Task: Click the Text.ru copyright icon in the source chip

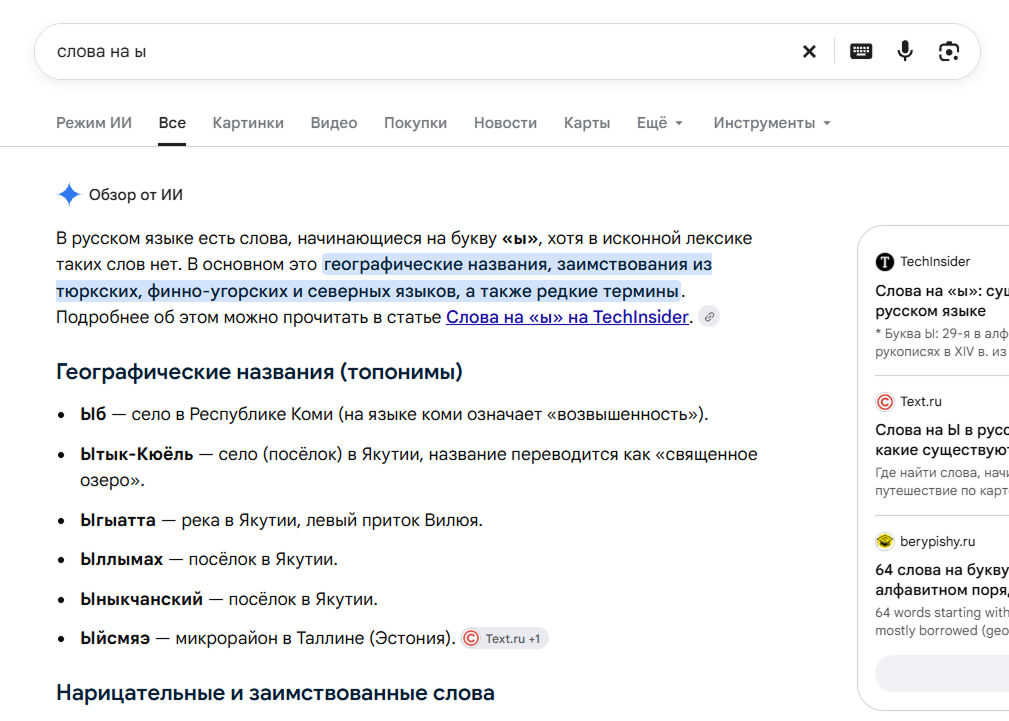Action: (471, 638)
